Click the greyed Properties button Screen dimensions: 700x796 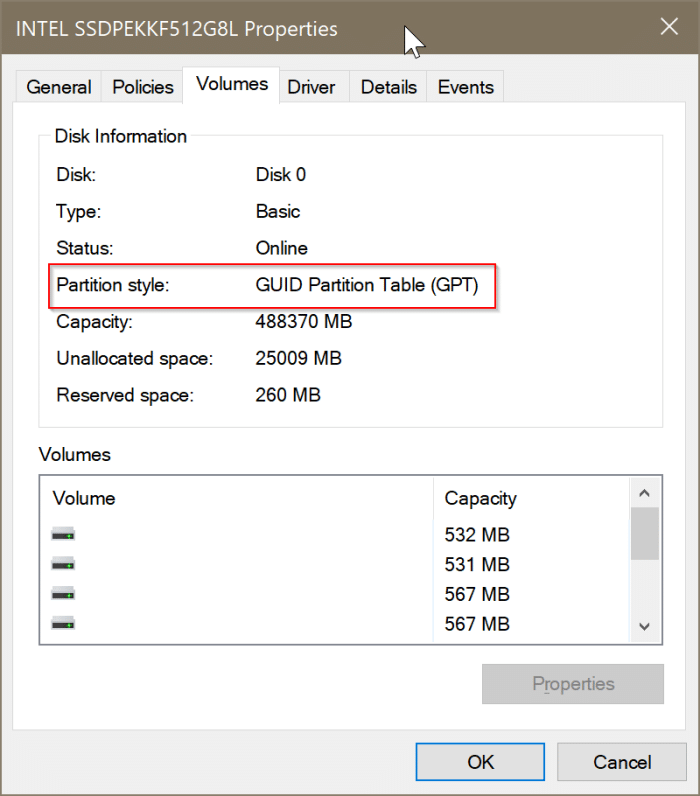tap(573, 684)
